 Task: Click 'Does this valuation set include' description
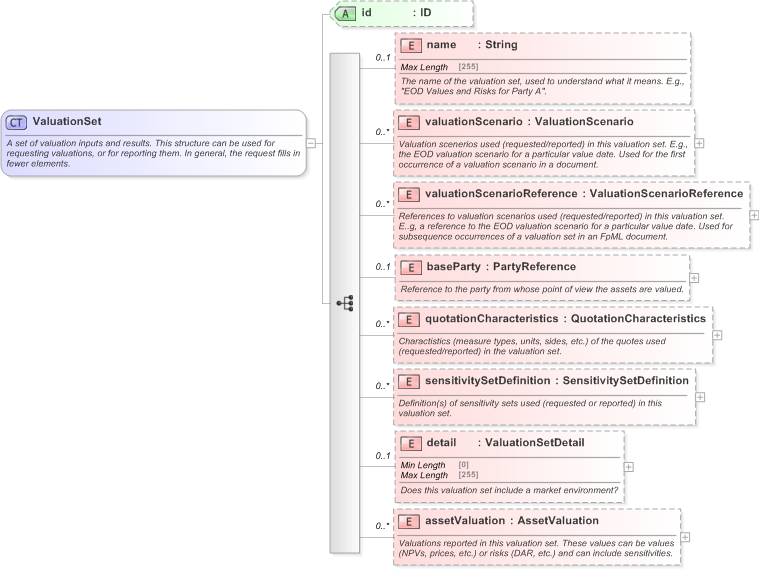(509, 490)
